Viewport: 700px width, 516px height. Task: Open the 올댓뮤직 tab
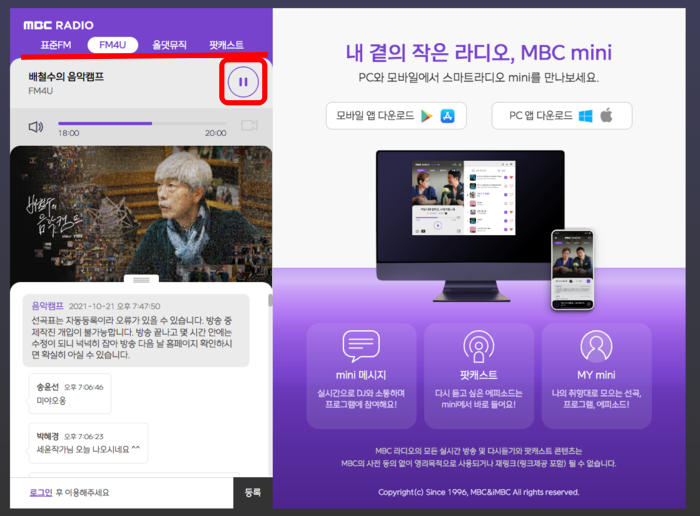pos(169,45)
